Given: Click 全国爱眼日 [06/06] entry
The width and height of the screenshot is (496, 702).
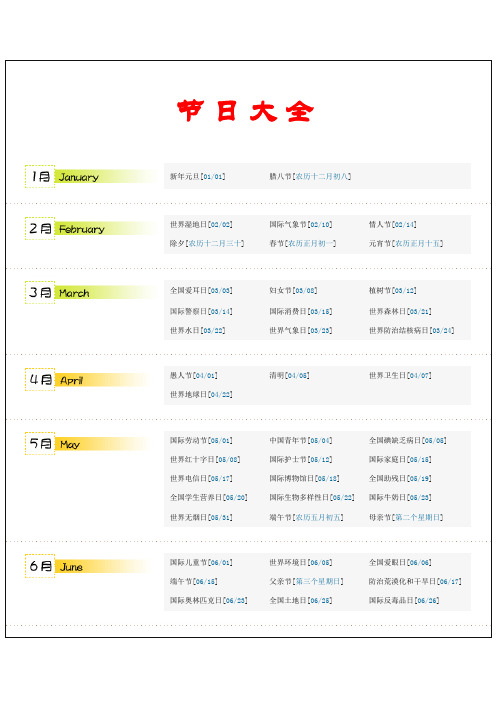Looking at the screenshot, I should [x=400, y=562].
